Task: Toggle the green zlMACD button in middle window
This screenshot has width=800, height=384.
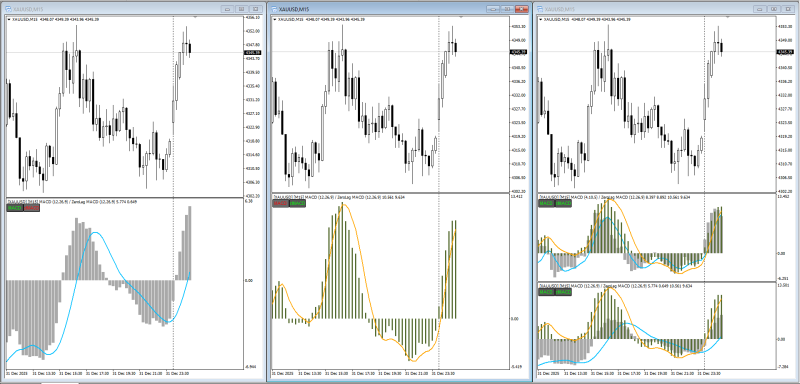Action: (x=297, y=203)
